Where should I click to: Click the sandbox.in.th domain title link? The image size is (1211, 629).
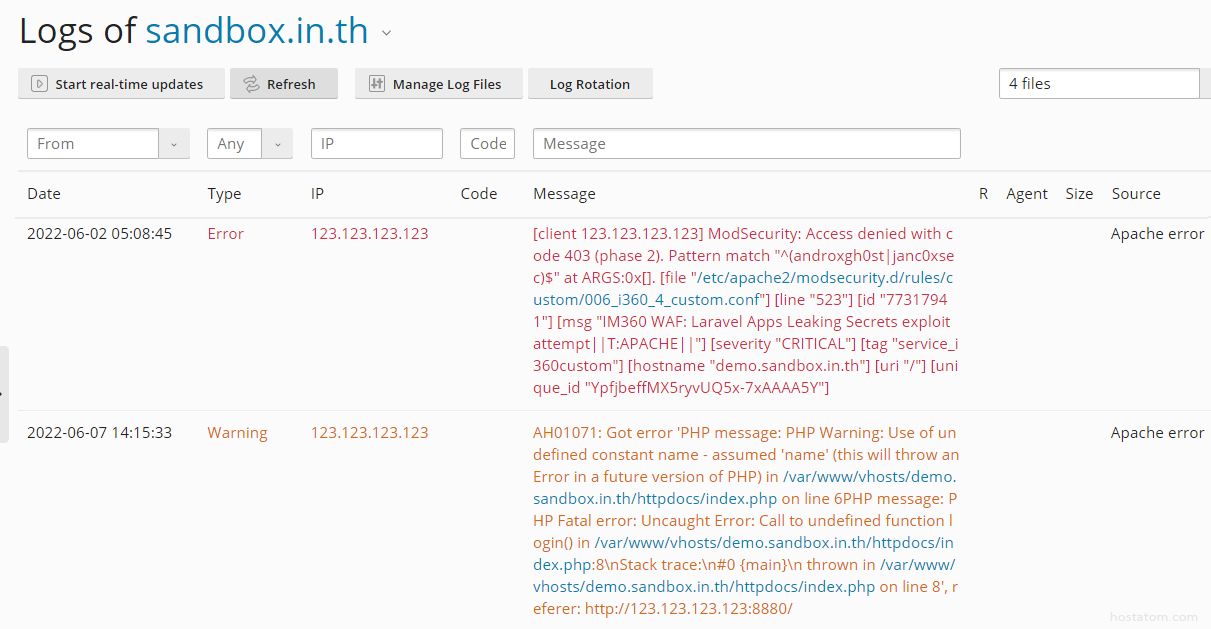257,31
